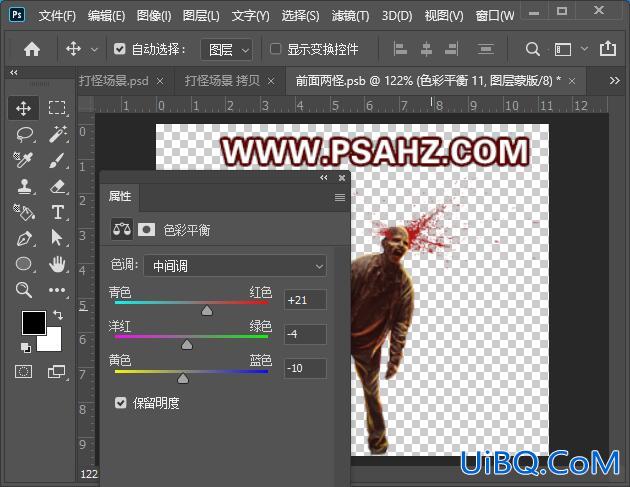
Task: Pick the white background color swatch
Action: coord(54,342)
